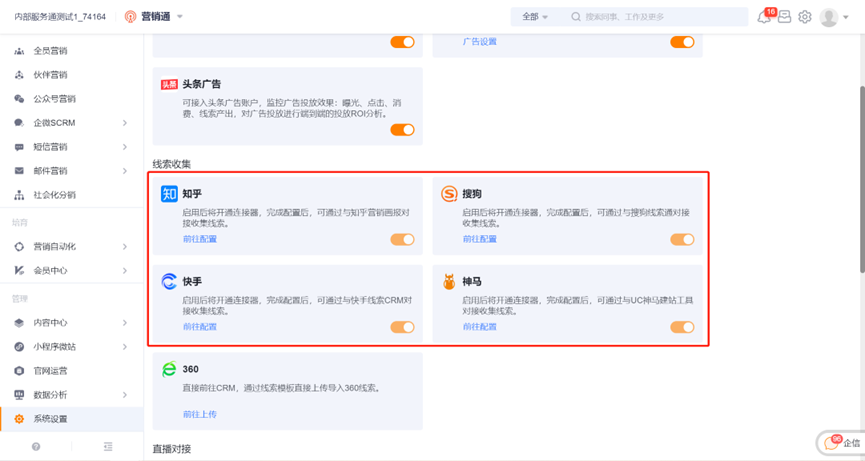This screenshot has width=865, height=461.
Task: Click the 知乎 logo icon
Action: point(169,194)
